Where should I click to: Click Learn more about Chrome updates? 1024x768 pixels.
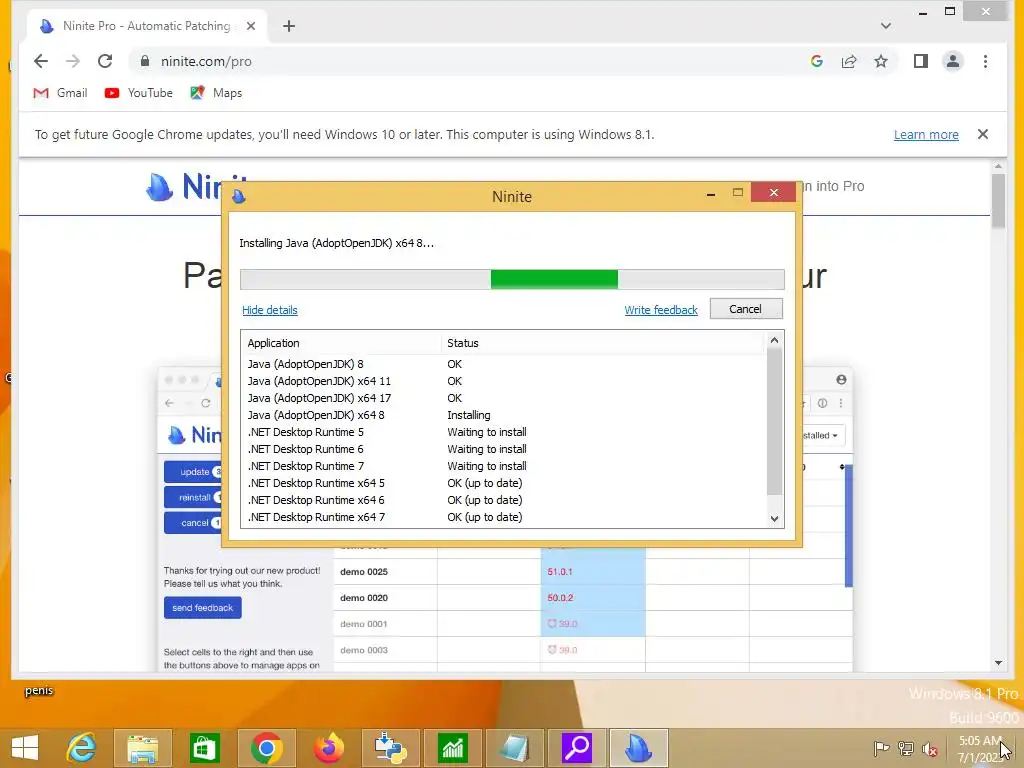[926, 135]
